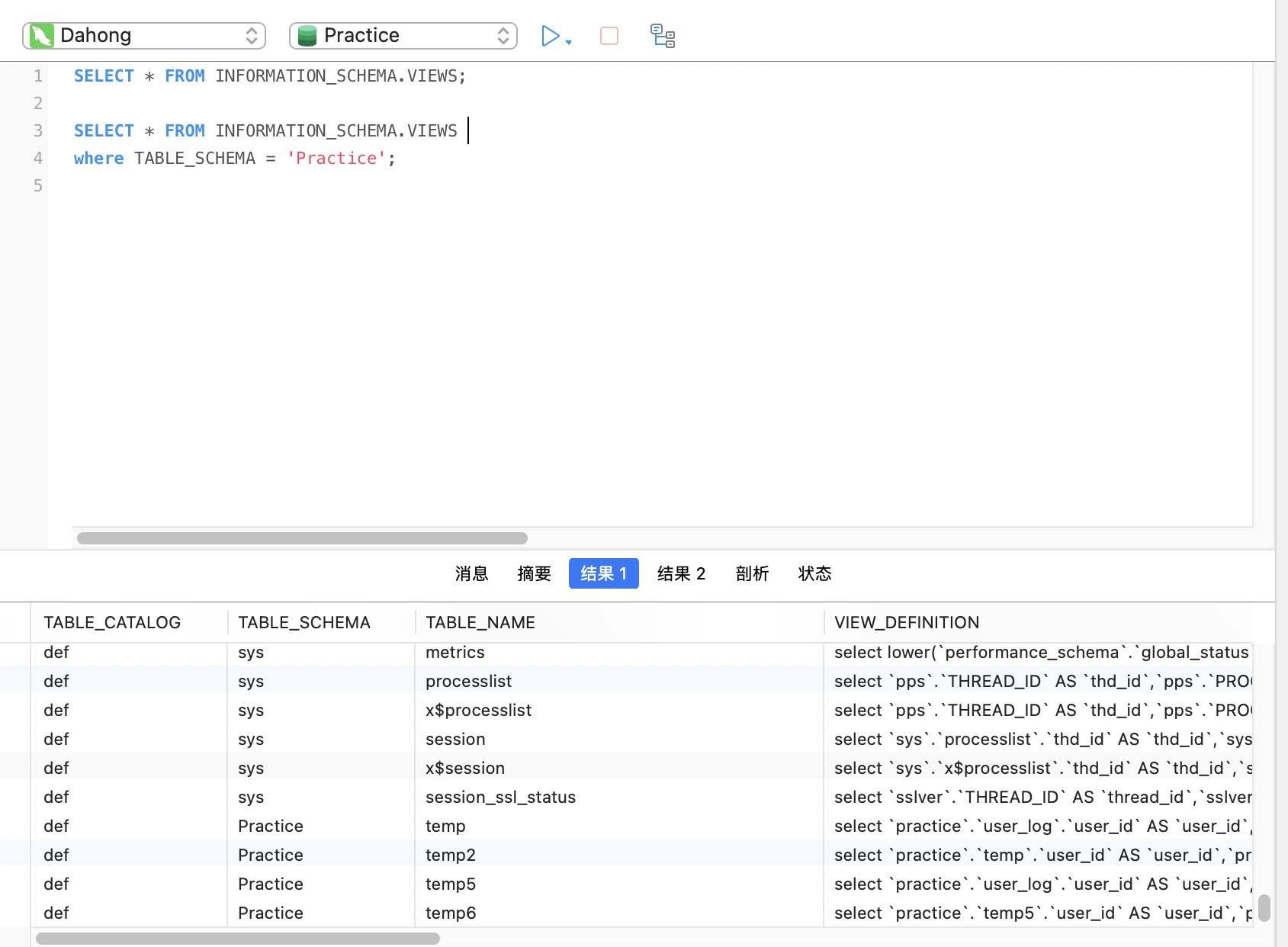Click TABLE_SCHEMA identifier in the query
This screenshot has height=947, width=1288.
194,158
